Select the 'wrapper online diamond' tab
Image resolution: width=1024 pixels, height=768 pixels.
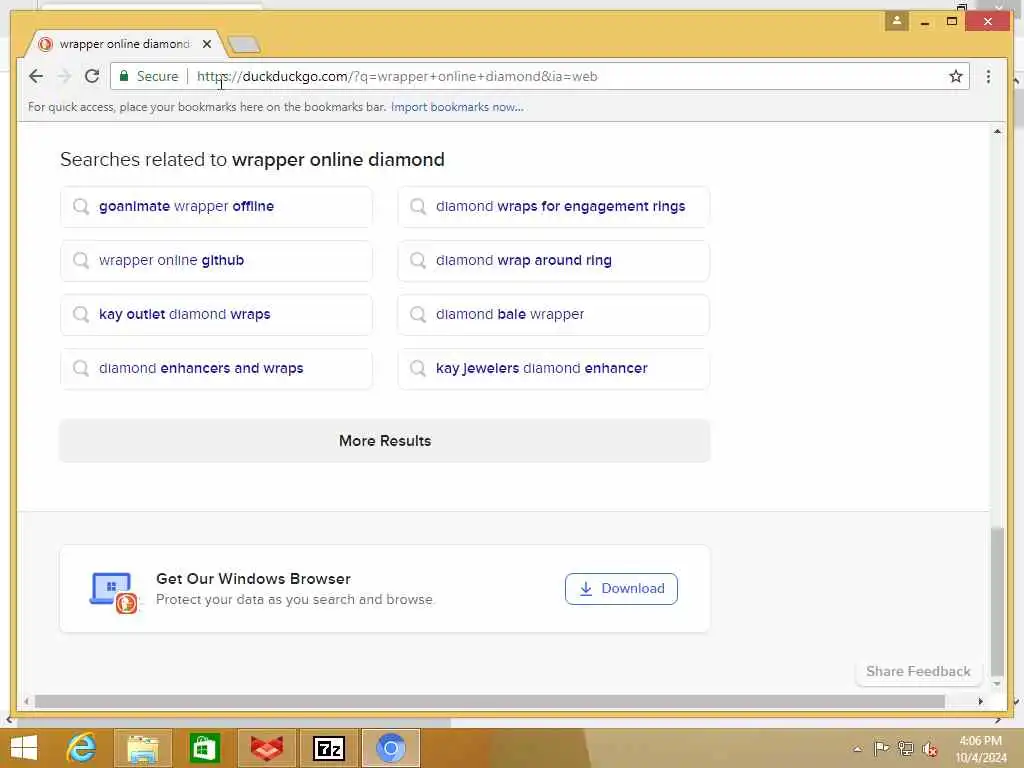coord(124,44)
